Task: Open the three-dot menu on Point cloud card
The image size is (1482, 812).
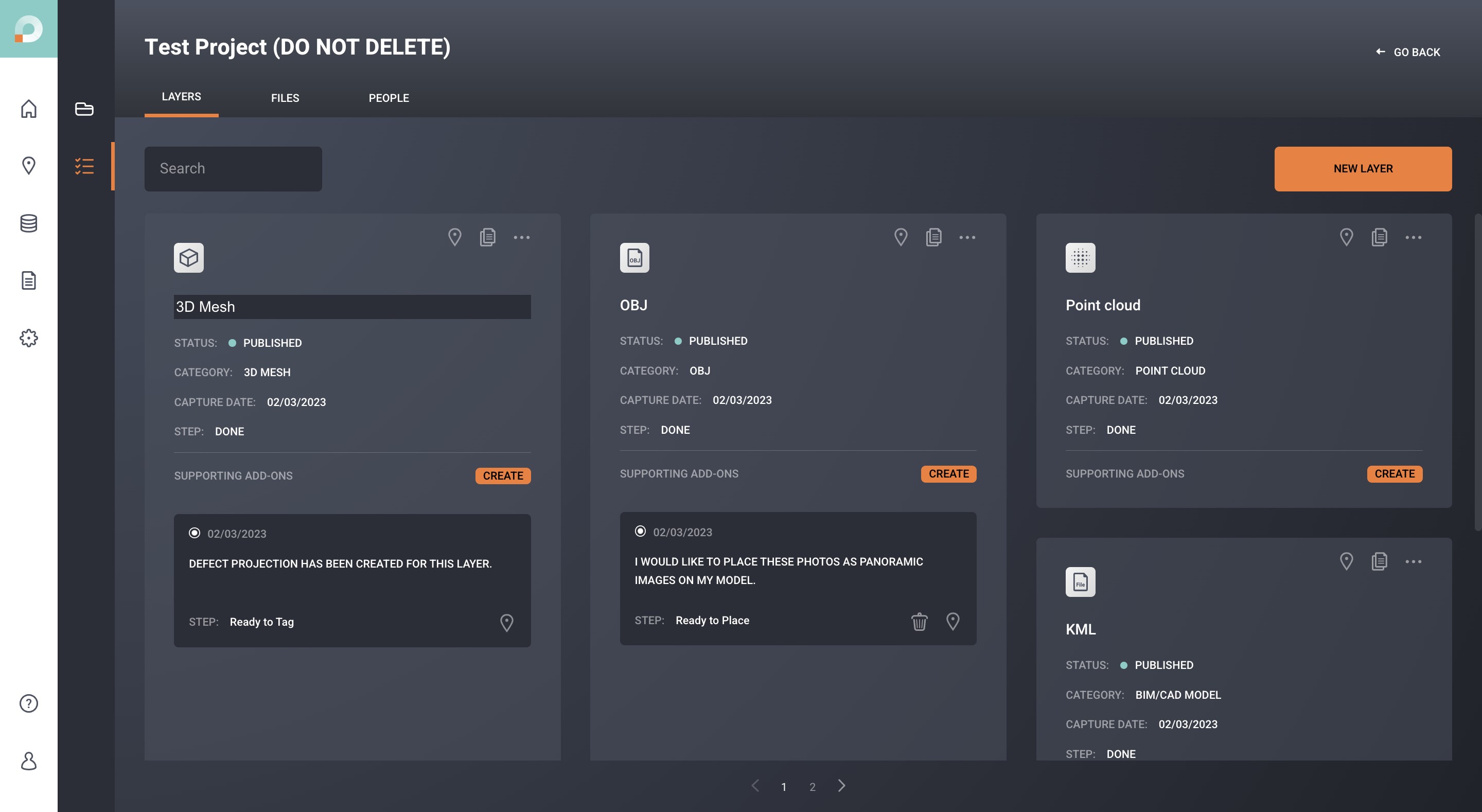Action: (1413, 237)
